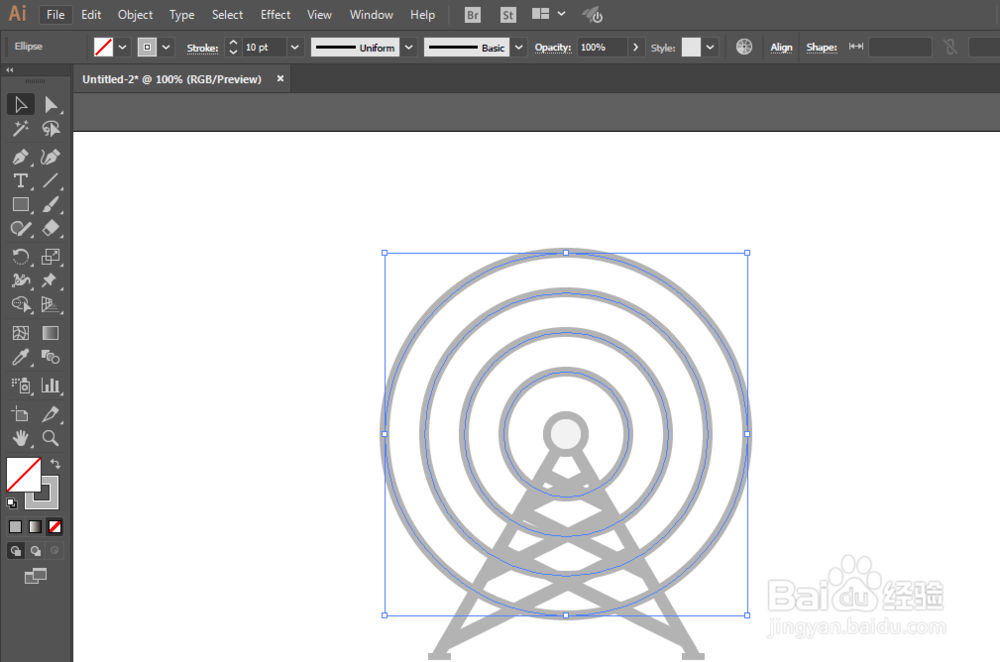The image size is (1000, 662).
Task: Pick the Magic Wand tool
Action: [x=20, y=129]
